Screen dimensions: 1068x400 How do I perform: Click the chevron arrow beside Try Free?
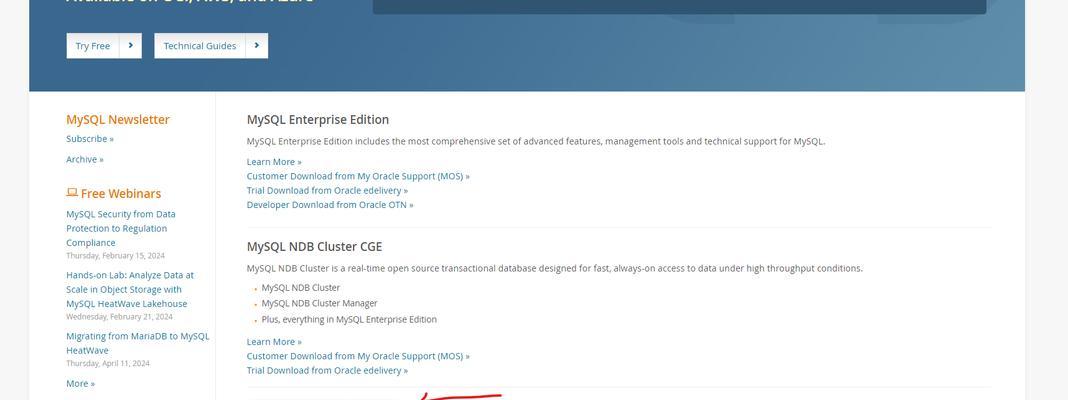point(130,46)
